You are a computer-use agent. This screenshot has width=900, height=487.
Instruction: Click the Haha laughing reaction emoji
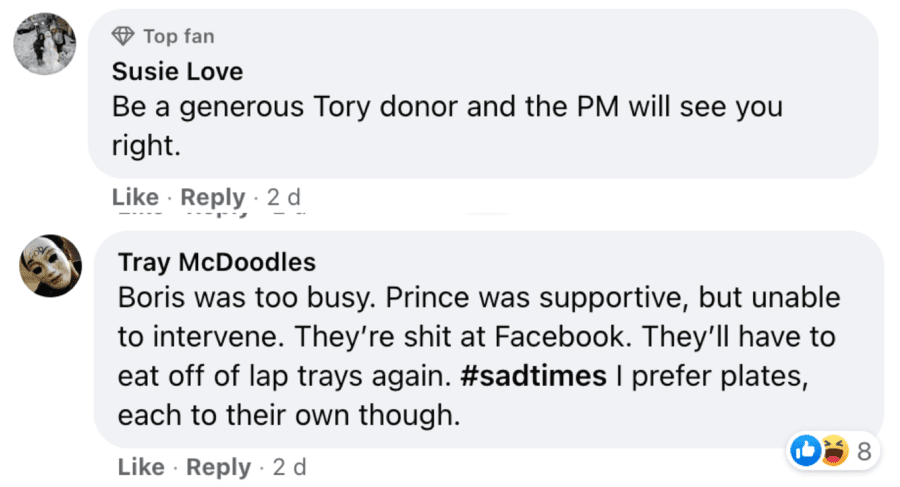click(830, 451)
